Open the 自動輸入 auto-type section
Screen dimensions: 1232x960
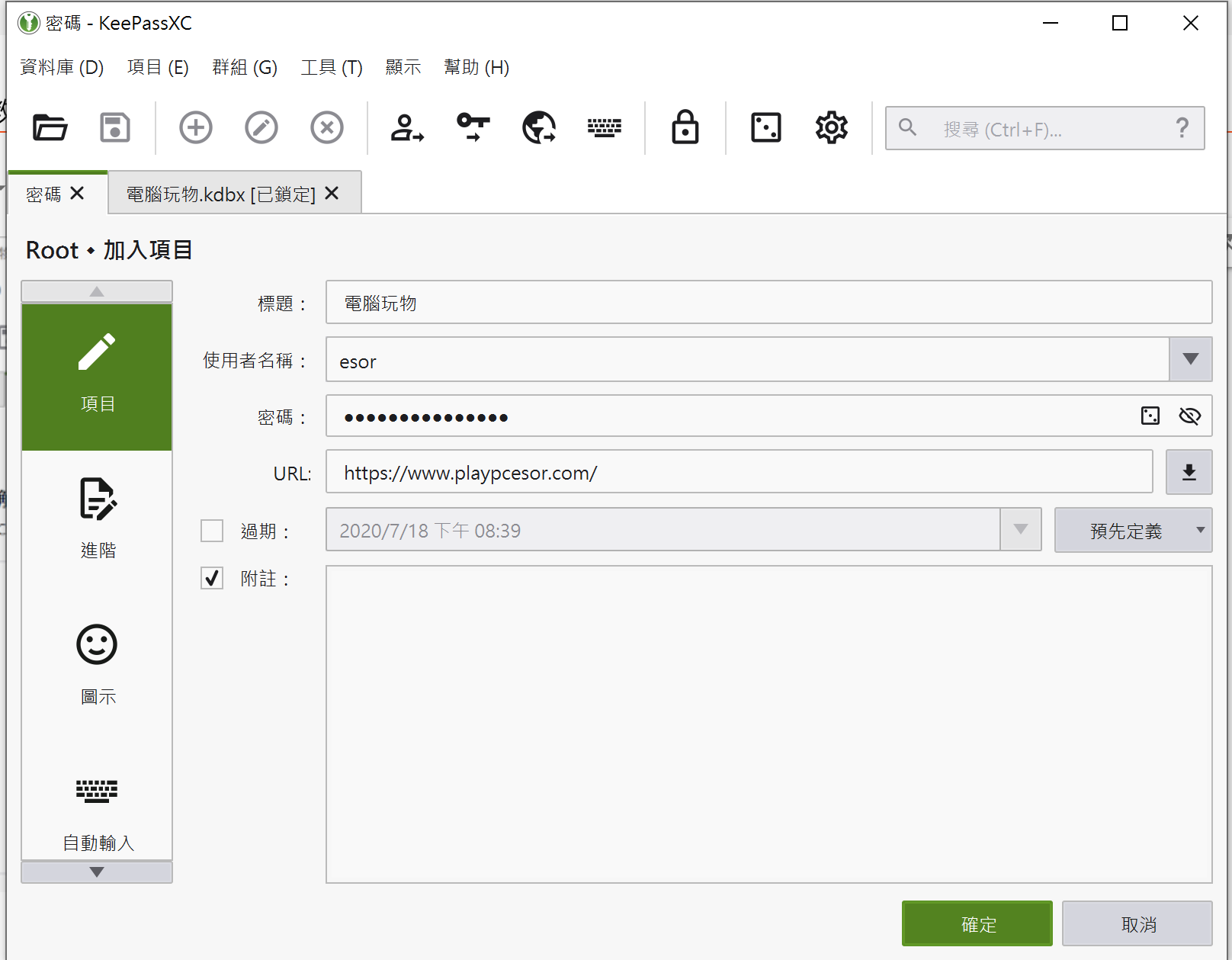pyautogui.click(x=97, y=814)
